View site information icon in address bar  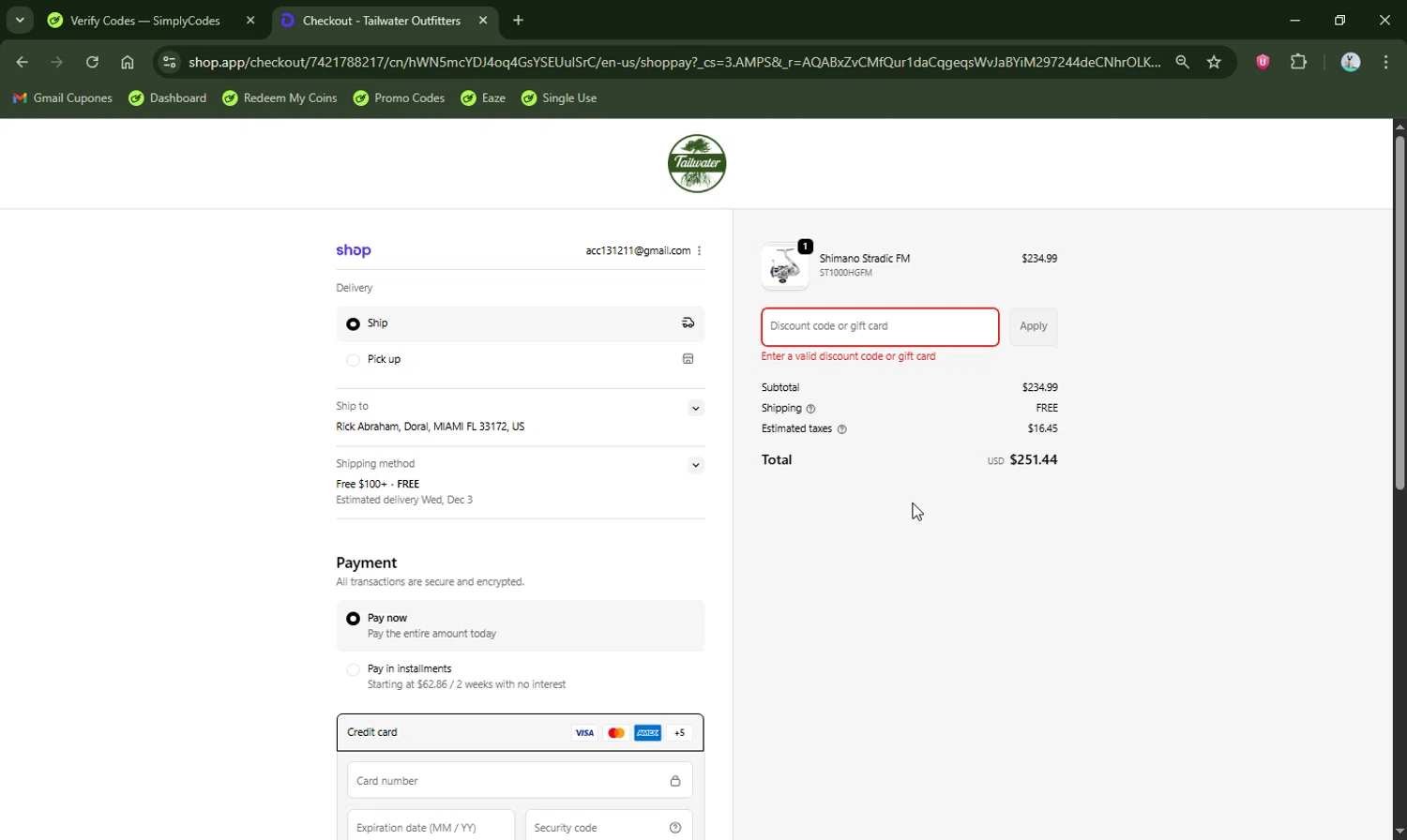[x=169, y=62]
